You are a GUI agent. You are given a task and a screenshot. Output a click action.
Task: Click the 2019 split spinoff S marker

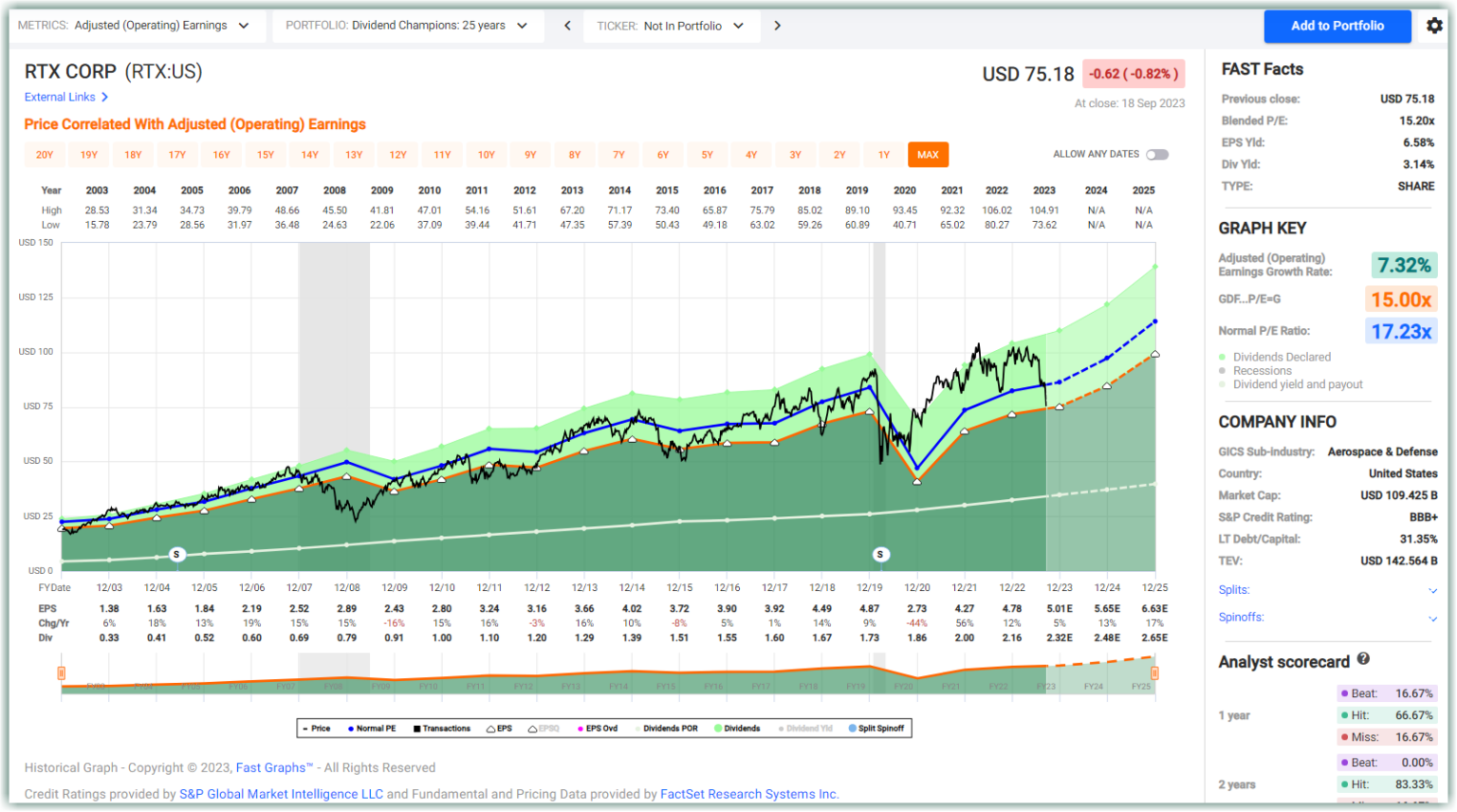[x=880, y=554]
